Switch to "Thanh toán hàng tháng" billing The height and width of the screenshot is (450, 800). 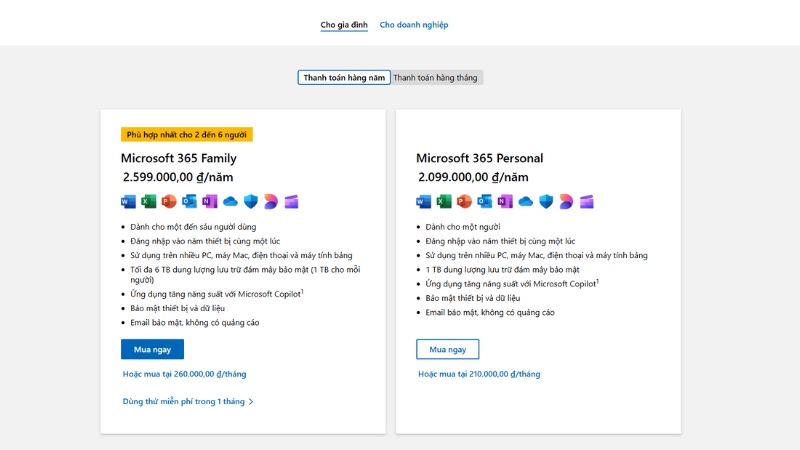pyautogui.click(x=436, y=77)
